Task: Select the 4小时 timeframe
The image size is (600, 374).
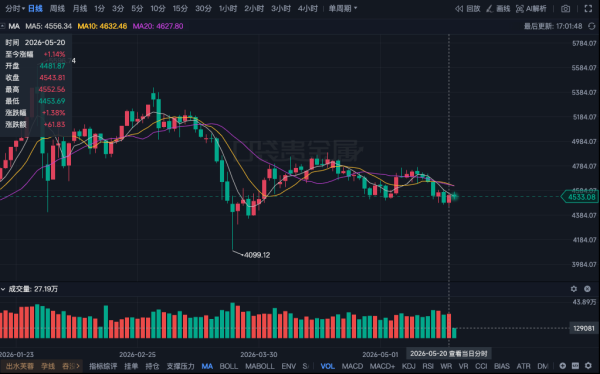Action: point(308,8)
